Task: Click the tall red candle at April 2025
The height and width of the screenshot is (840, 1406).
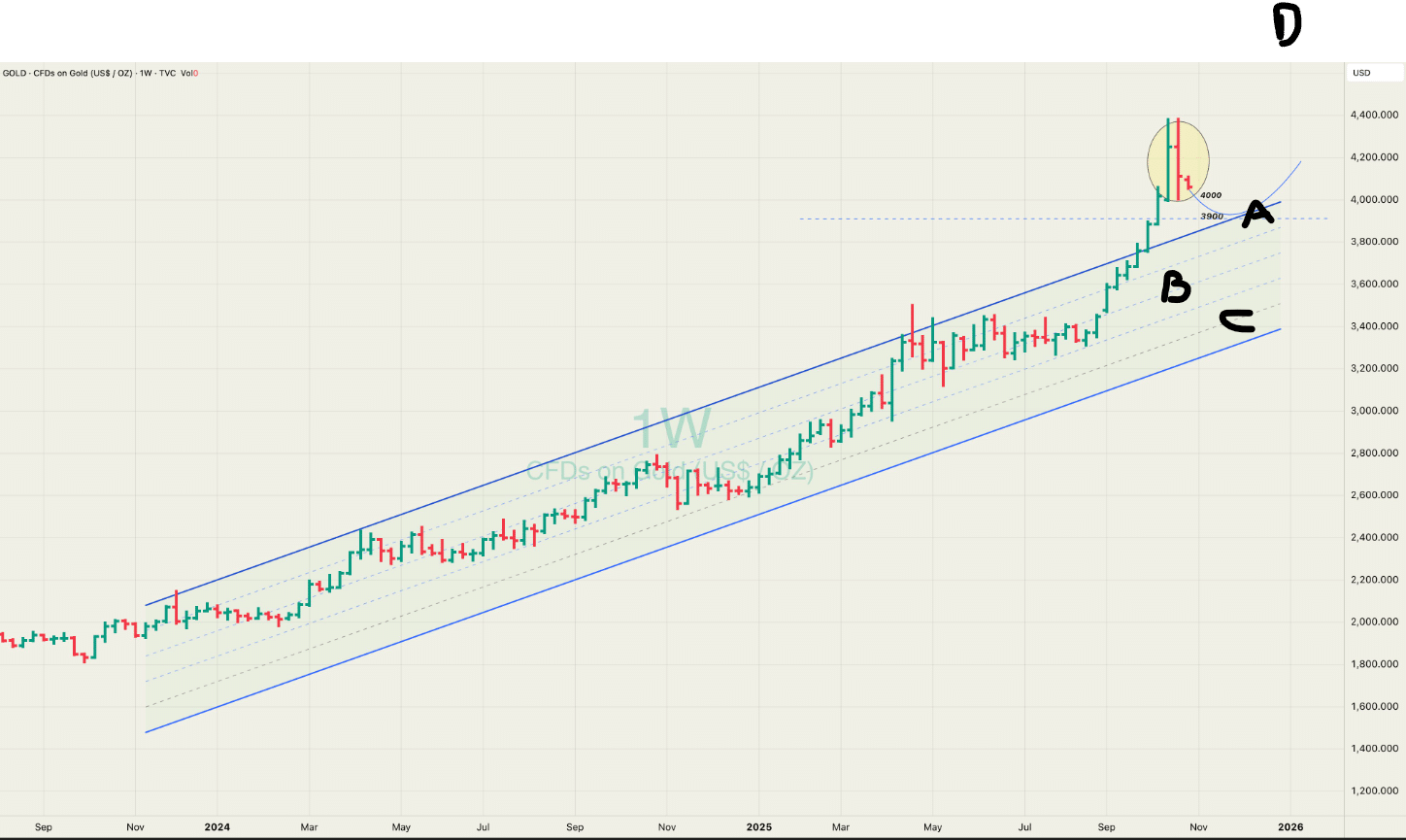Action: point(912,336)
